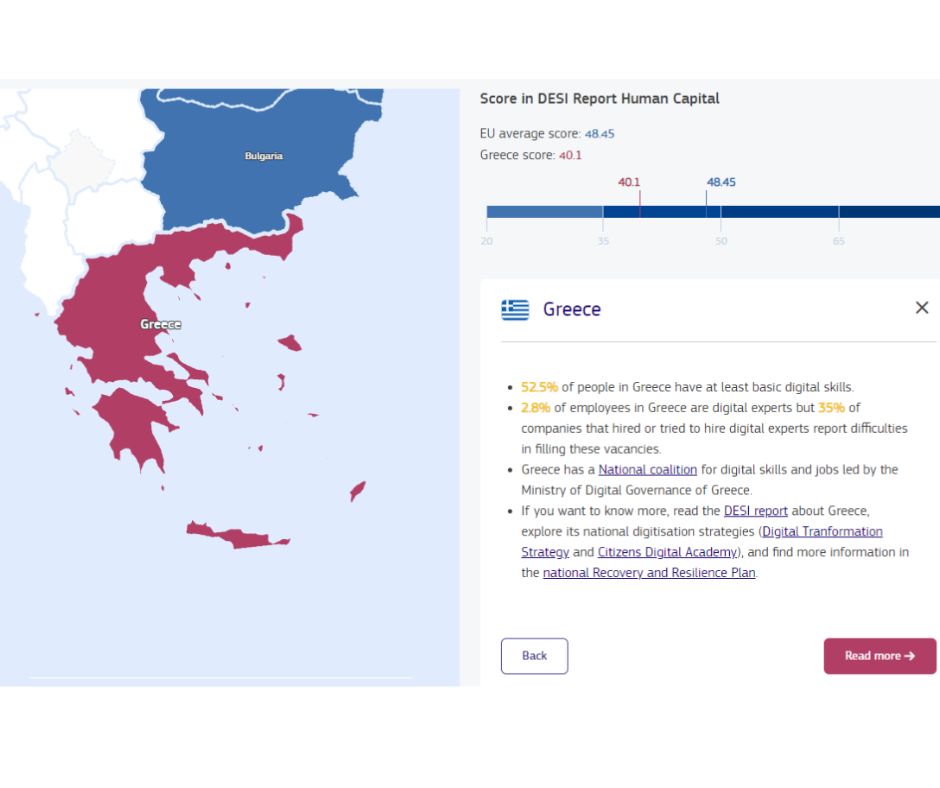Click the Back button
Viewport: 940px width, 788px height.
tap(534, 656)
